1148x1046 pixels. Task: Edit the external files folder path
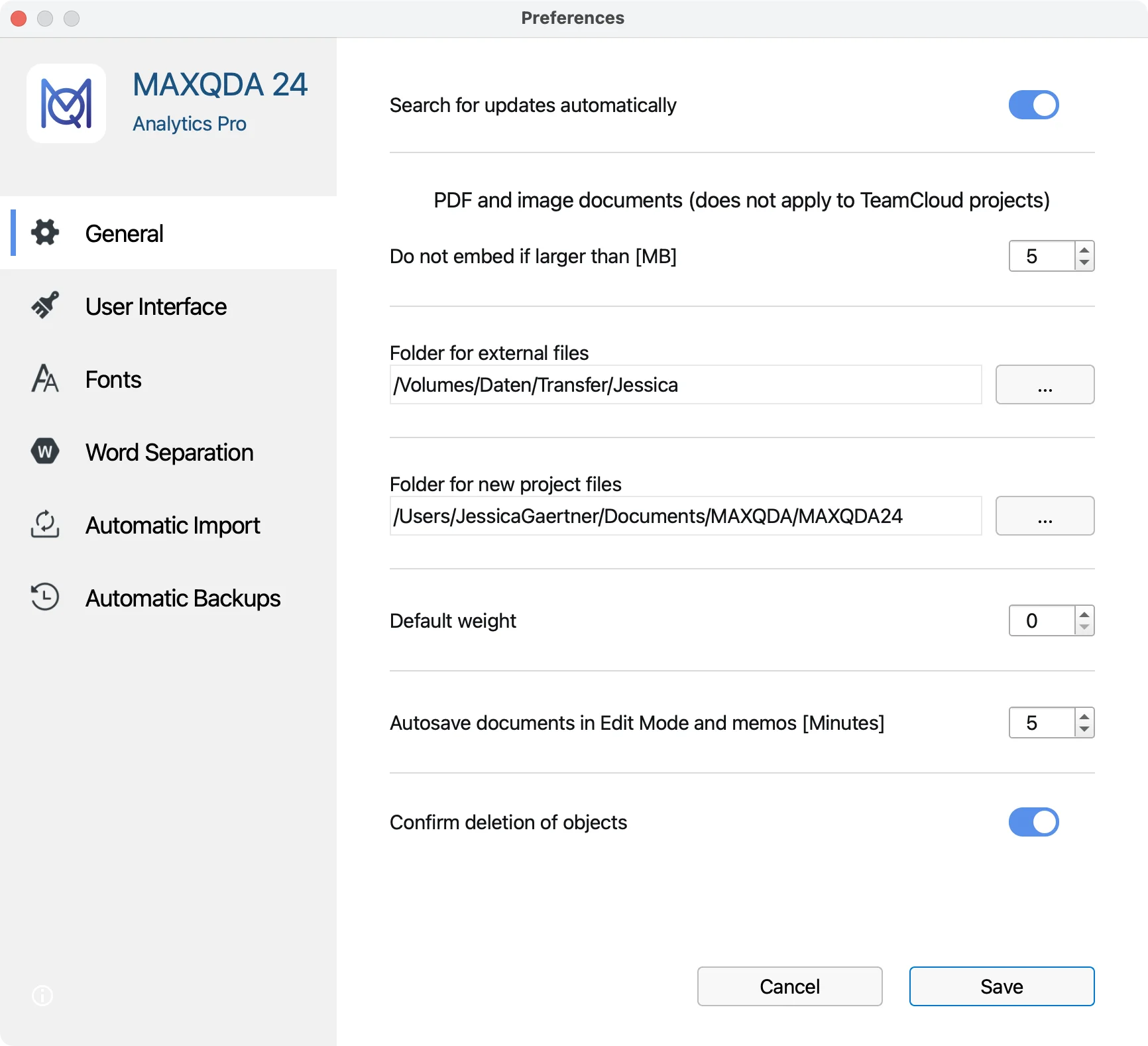(685, 384)
